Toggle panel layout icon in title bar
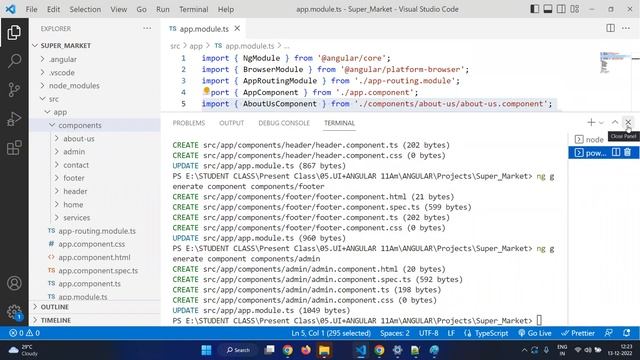Screen dimensions: 640x360 pos(548,9)
